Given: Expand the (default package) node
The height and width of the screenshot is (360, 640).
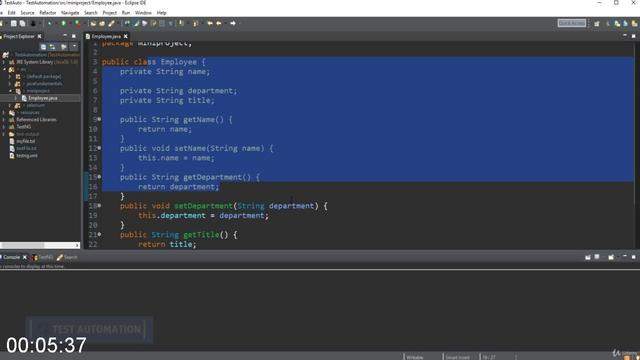Looking at the screenshot, I should point(10,76).
